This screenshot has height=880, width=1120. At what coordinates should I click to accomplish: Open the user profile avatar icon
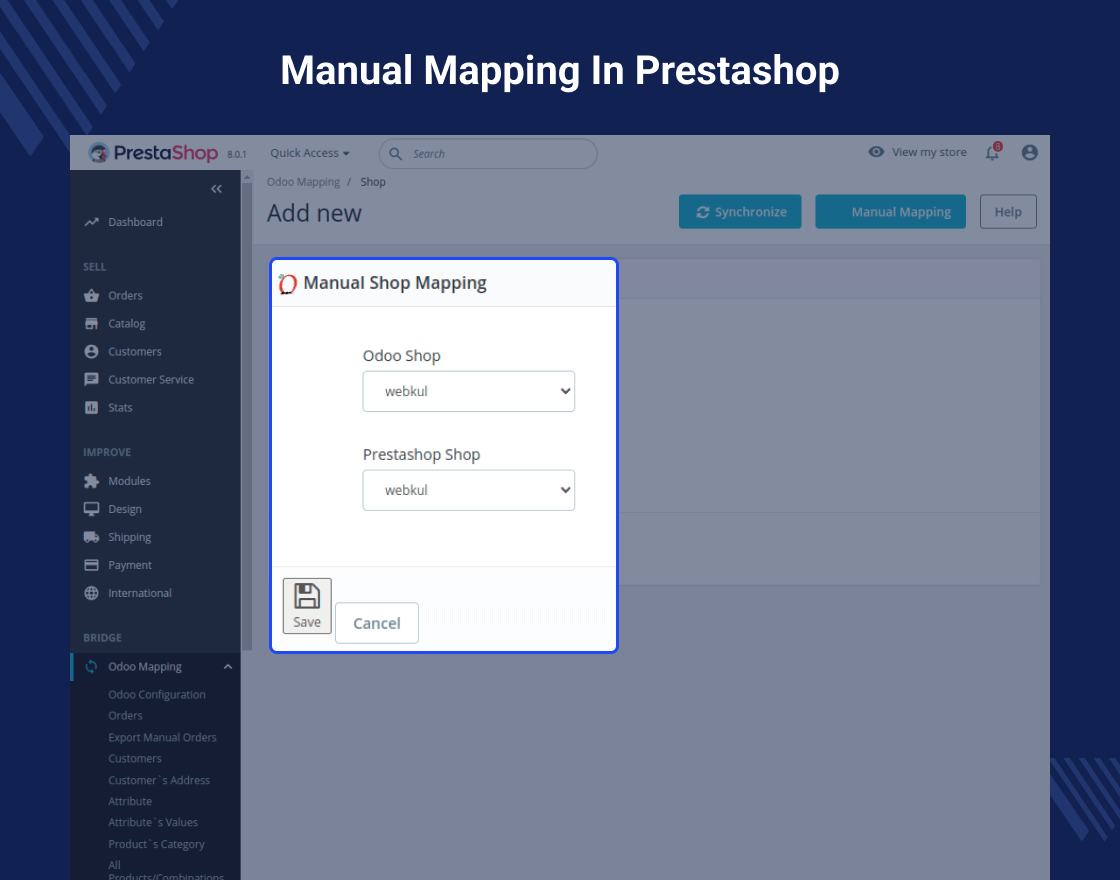1029,152
